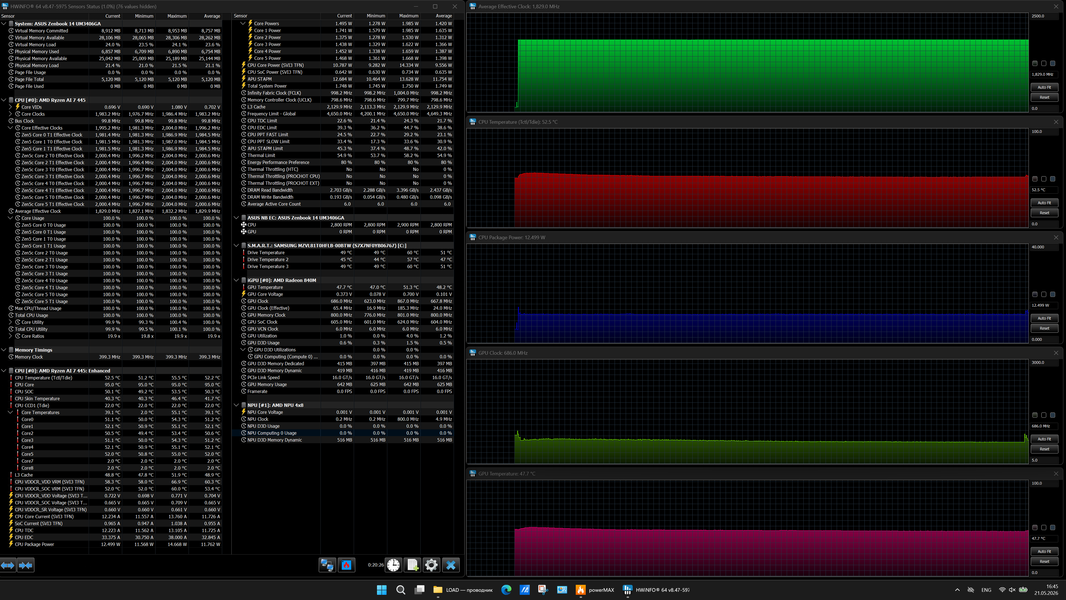Close the GPU Temperature graph window
The image size is (1066, 600).
click(1056, 474)
